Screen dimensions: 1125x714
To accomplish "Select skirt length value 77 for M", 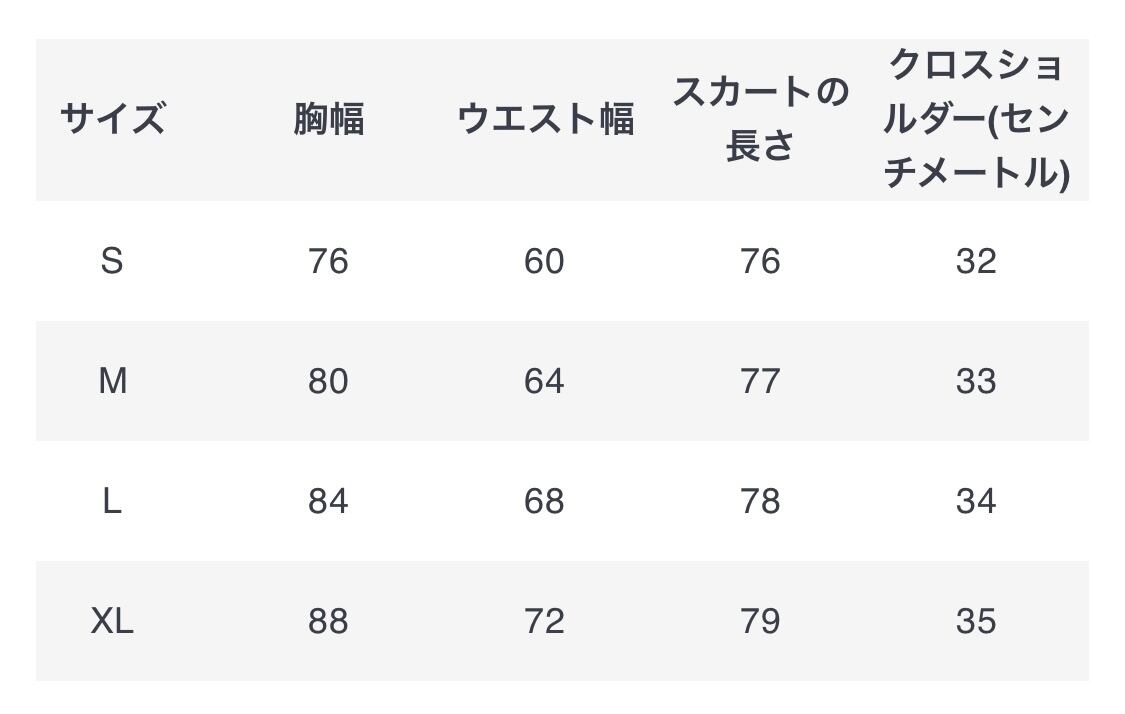I will [760, 381].
